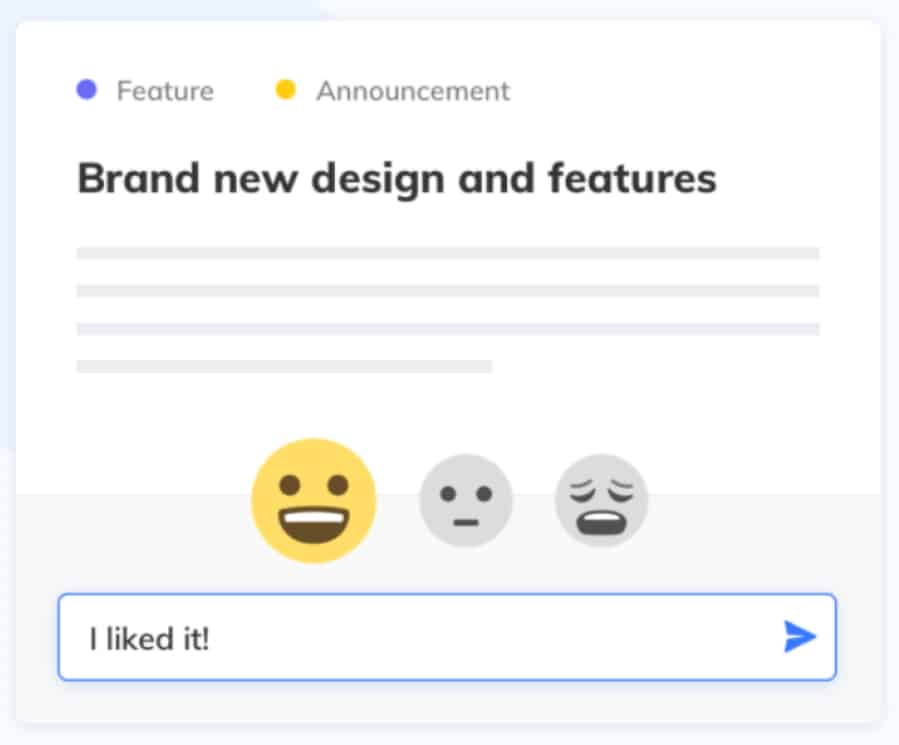Pick the weary sad emoji reaction

[x=601, y=500]
